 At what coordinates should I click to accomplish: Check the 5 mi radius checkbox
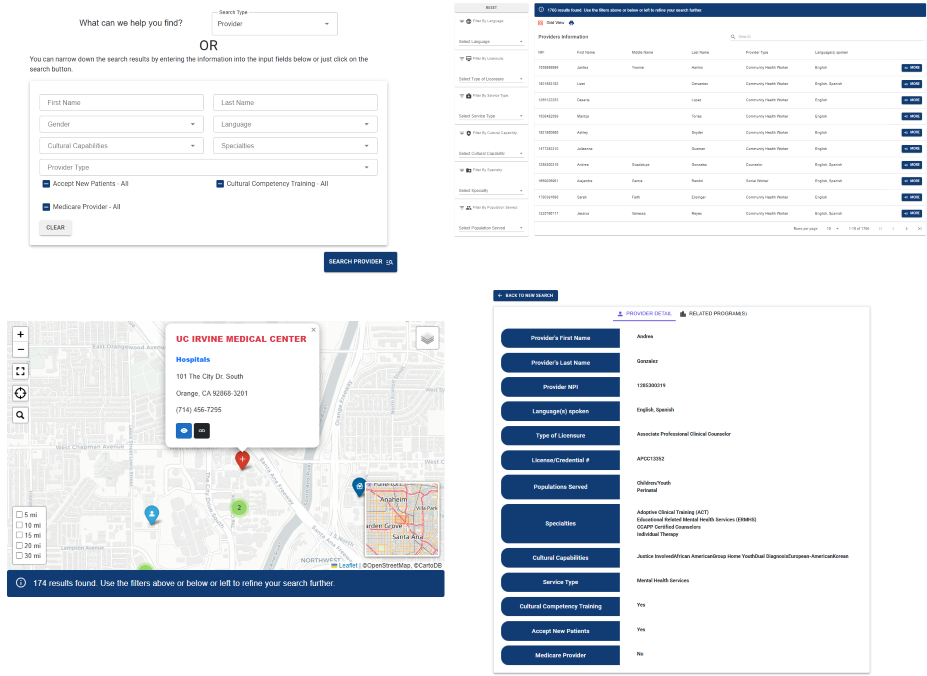tap(19, 515)
